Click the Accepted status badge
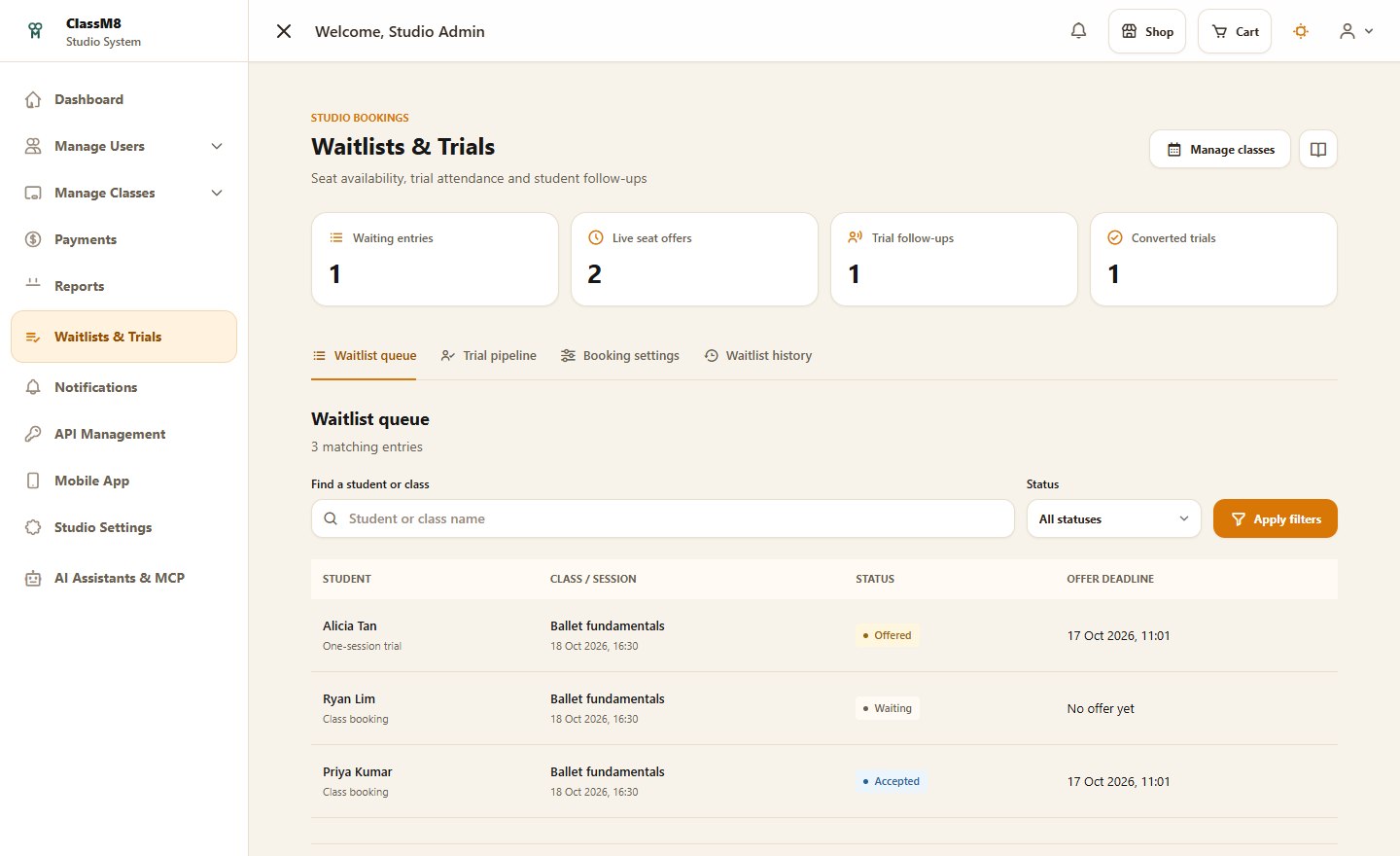Viewport: 1400px width, 856px height. tap(891, 781)
